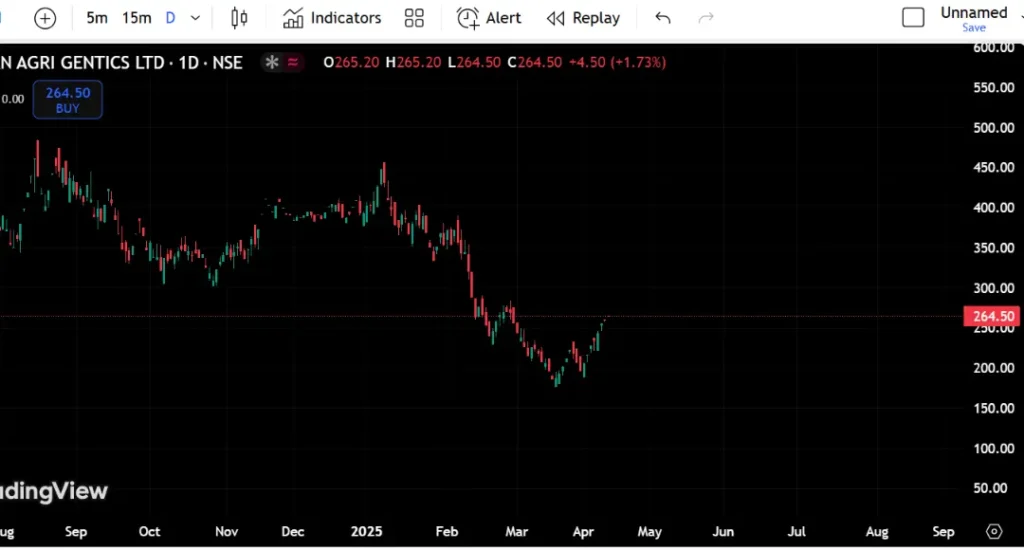The height and width of the screenshot is (550, 1024).
Task: Click the Jul label on time axis
Action: tap(796, 531)
